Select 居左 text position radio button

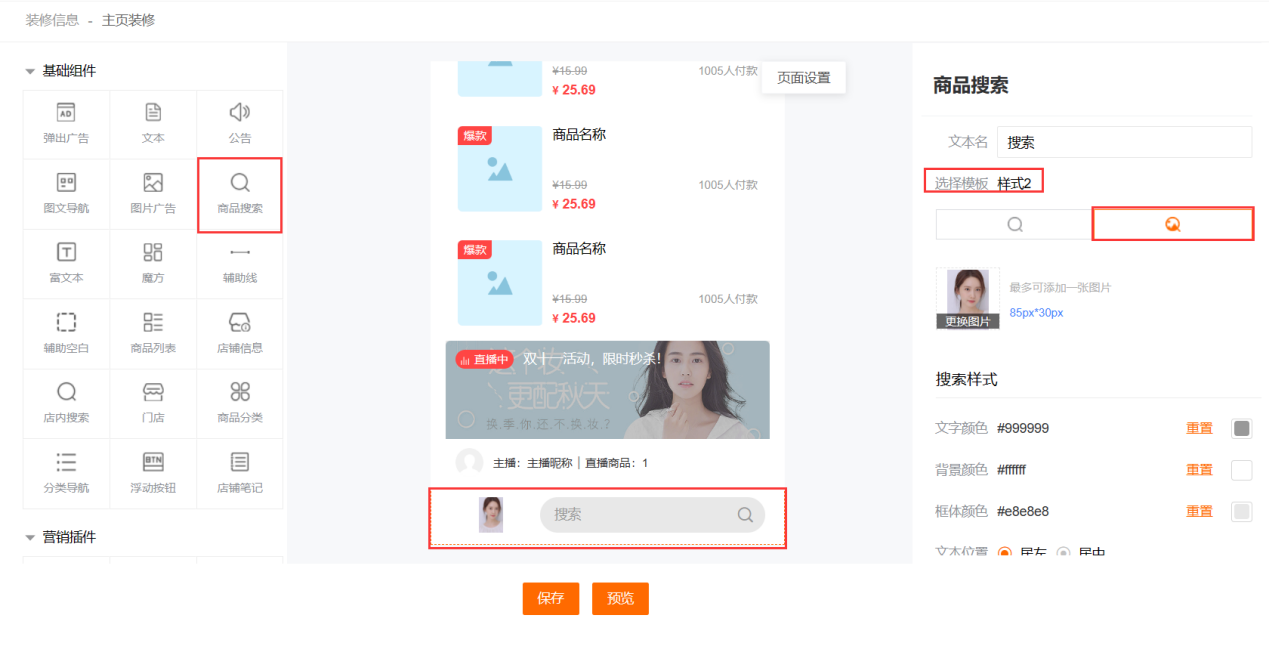point(1005,553)
